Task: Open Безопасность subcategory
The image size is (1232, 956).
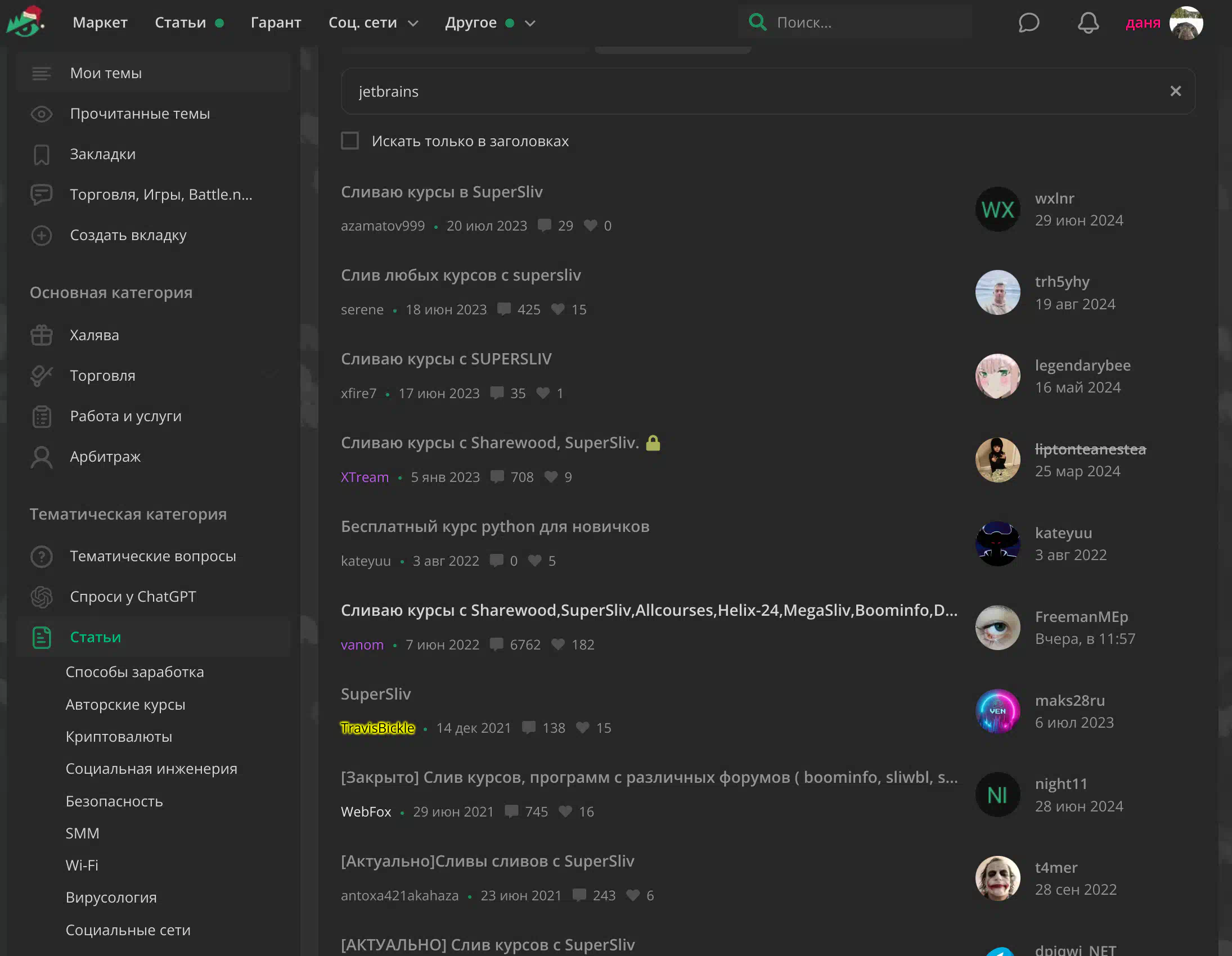Action: pyautogui.click(x=115, y=801)
